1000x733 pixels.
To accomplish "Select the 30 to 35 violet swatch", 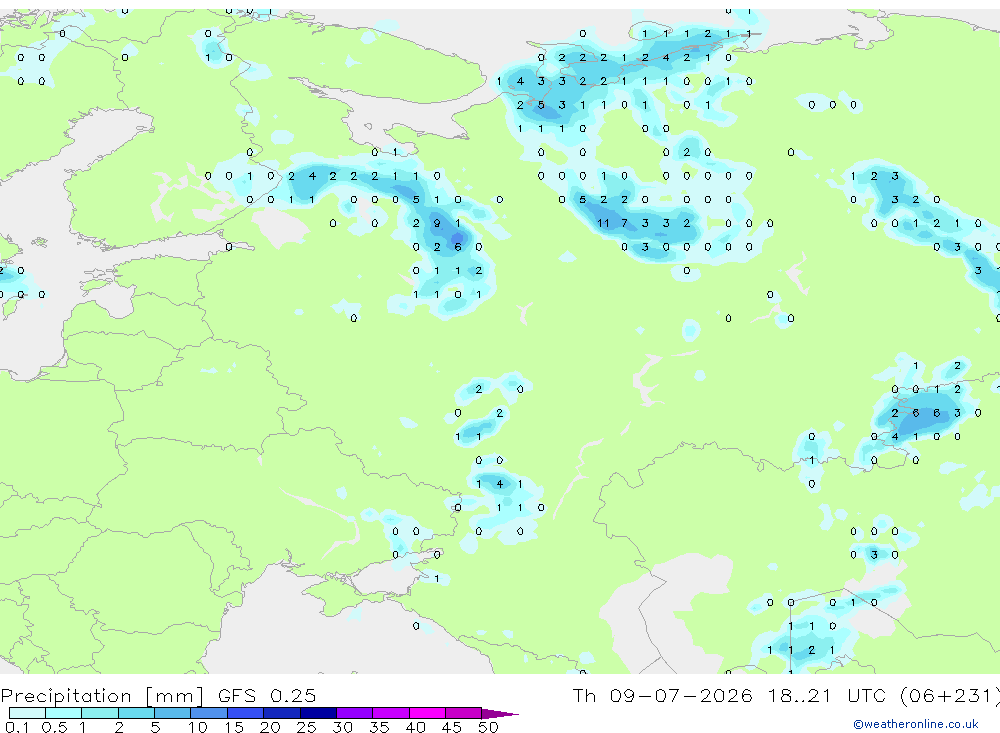I will (x=355, y=713).
